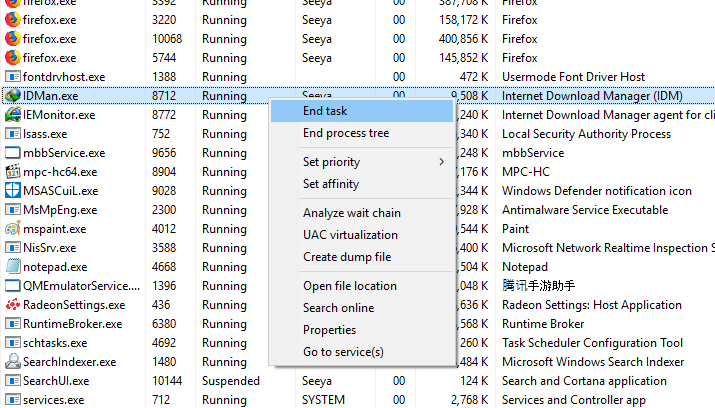
Task: Open the Set priority submenu
Action: click(362, 162)
